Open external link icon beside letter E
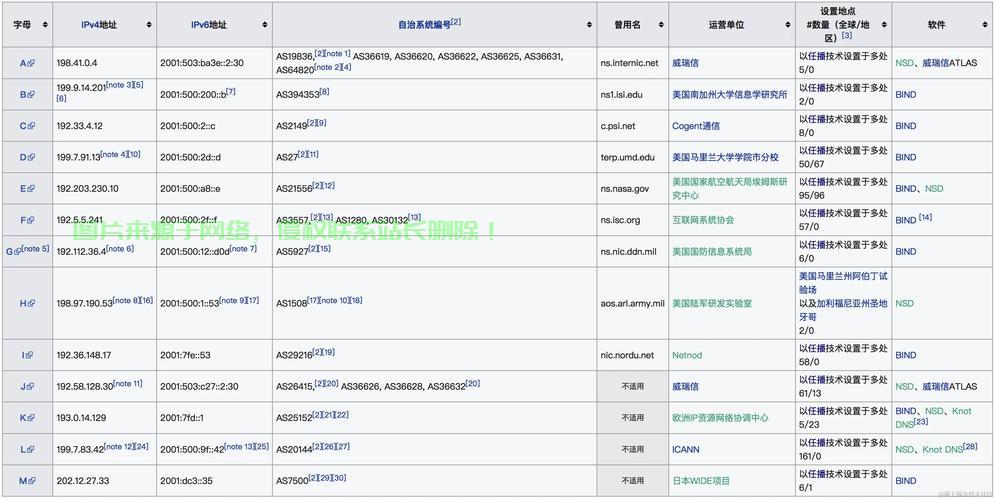The image size is (995, 500). click(x=32, y=188)
